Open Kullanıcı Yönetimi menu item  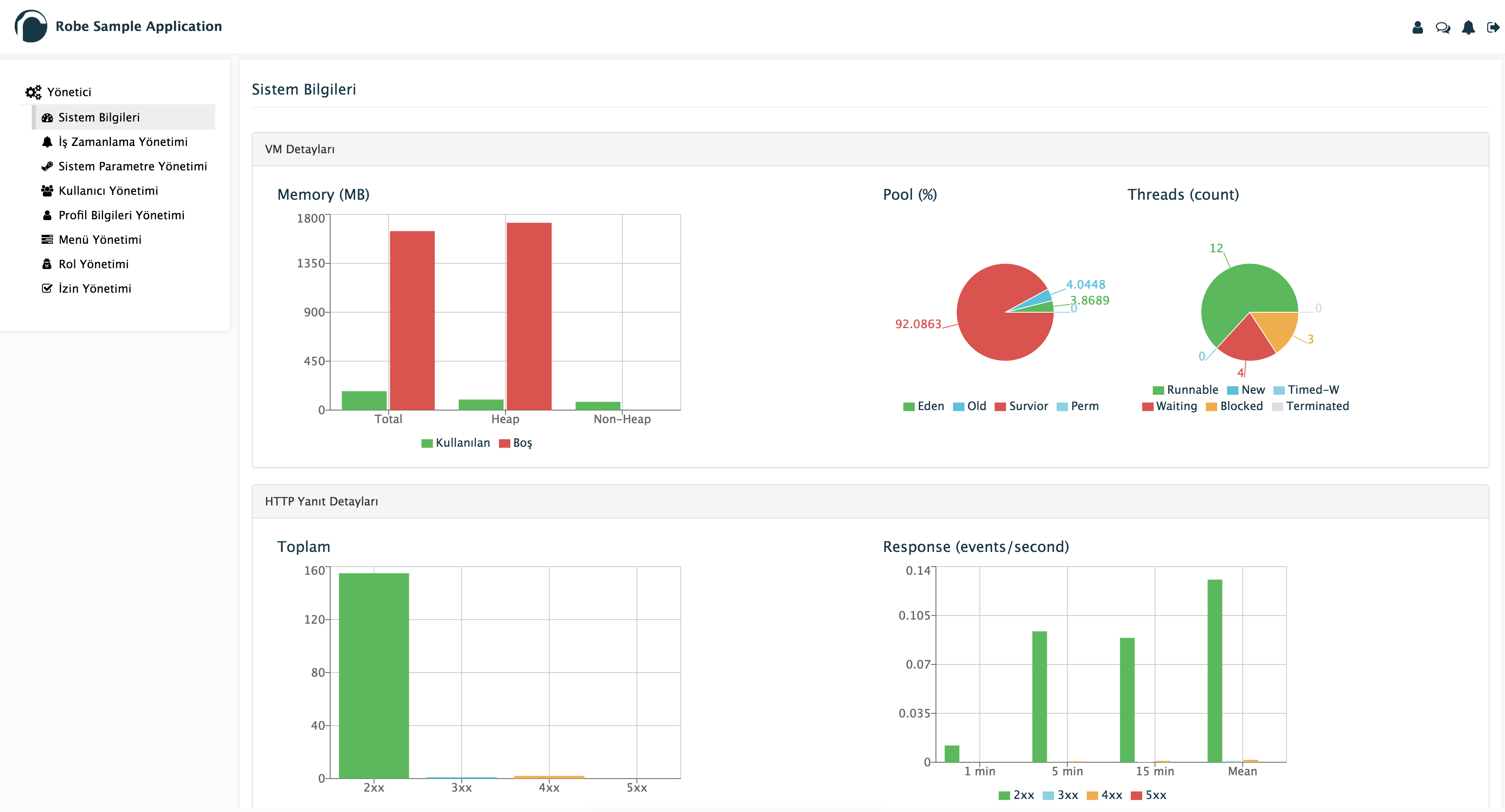pos(123,191)
